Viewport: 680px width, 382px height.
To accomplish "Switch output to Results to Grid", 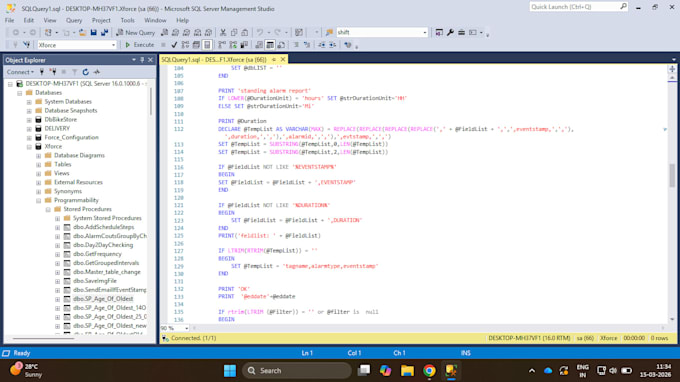I will tap(270, 45).
